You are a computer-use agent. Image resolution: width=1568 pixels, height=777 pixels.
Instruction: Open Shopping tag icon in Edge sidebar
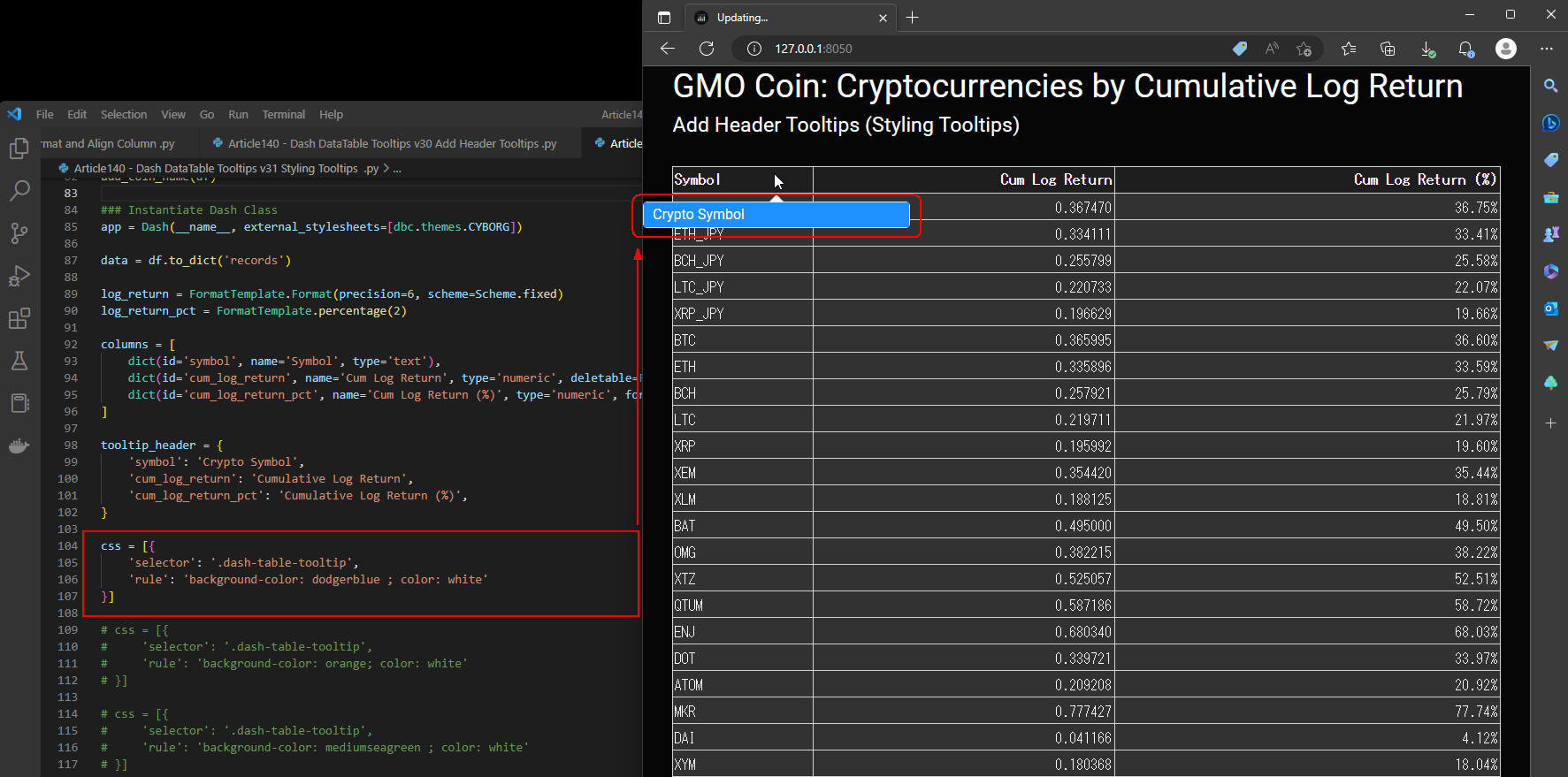click(x=1550, y=160)
